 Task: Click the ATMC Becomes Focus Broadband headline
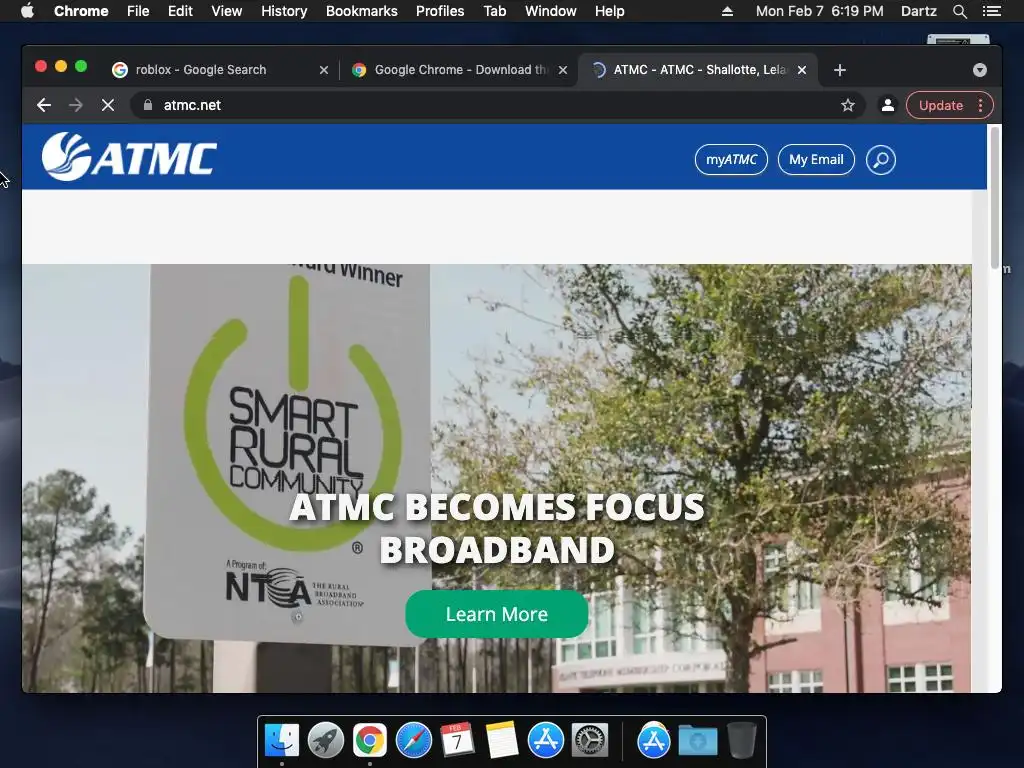click(x=496, y=528)
